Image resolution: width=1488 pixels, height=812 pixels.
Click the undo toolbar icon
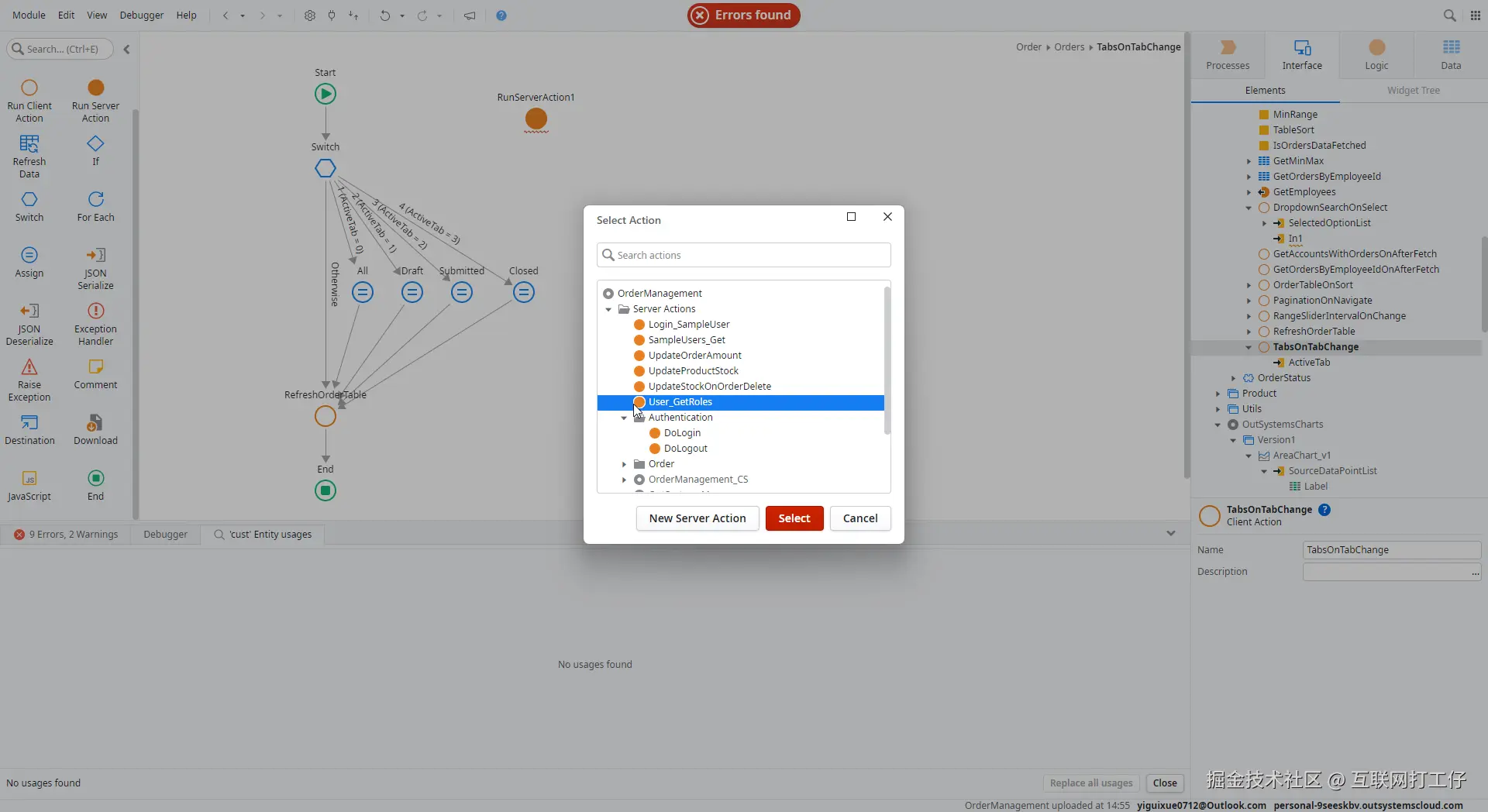384,15
